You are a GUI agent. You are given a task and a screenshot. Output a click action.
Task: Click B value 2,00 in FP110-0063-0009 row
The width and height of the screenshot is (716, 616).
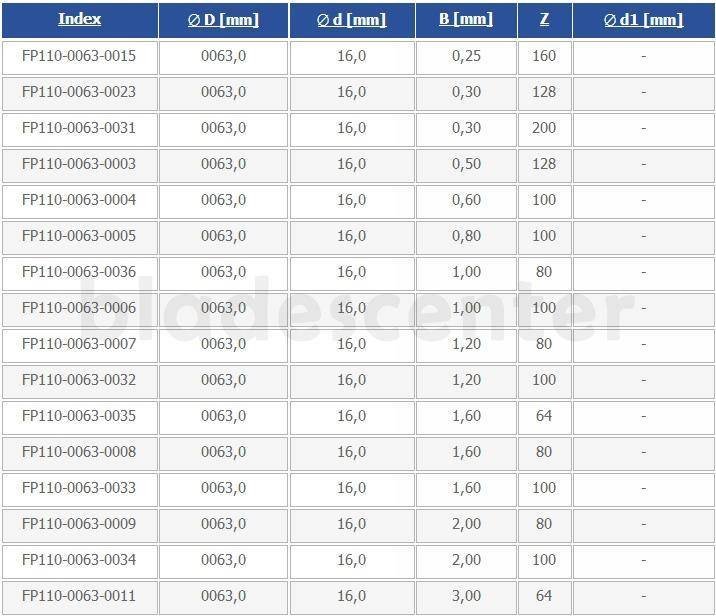click(x=466, y=524)
